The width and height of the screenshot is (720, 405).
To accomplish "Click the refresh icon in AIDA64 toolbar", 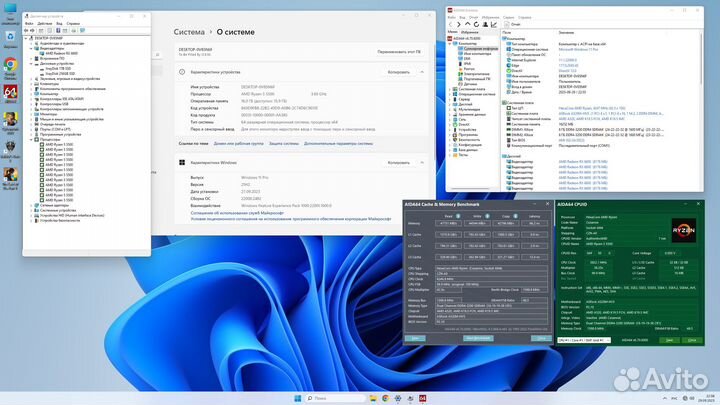I will pyautogui.click(x=476, y=24).
